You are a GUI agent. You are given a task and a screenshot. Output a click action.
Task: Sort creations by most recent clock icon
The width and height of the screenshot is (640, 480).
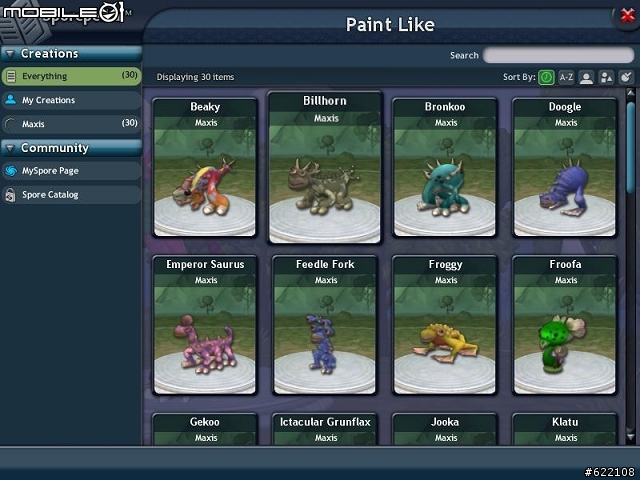click(546, 77)
